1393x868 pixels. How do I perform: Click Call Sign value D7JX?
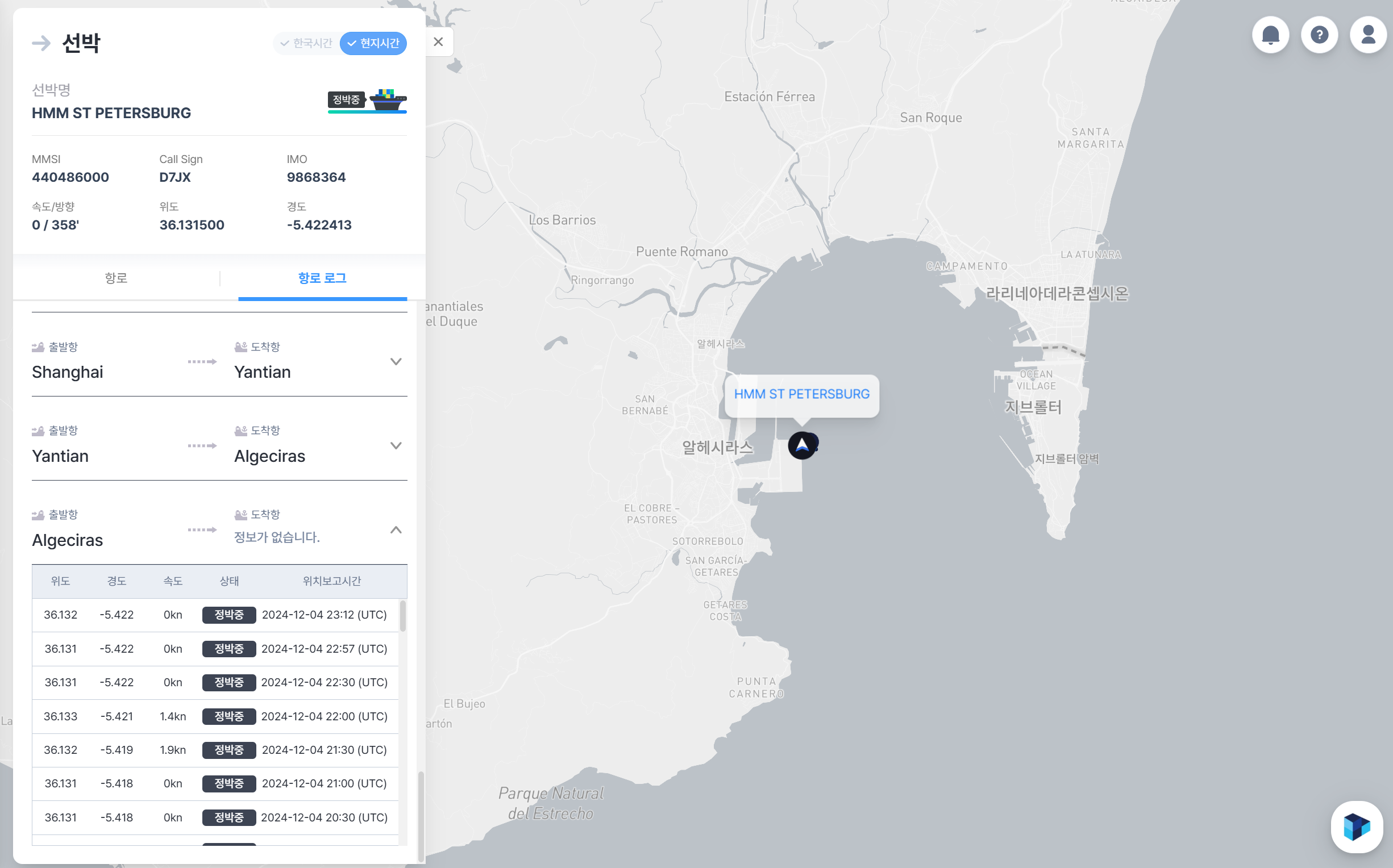pyautogui.click(x=174, y=177)
